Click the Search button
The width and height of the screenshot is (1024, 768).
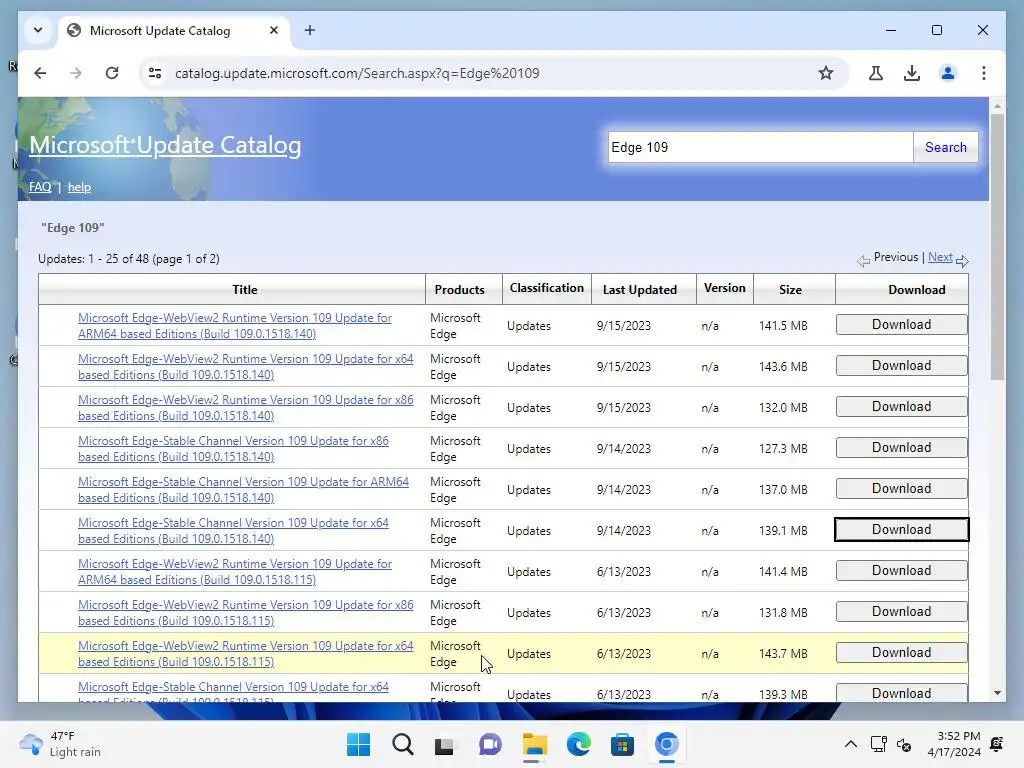tap(945, 147)
